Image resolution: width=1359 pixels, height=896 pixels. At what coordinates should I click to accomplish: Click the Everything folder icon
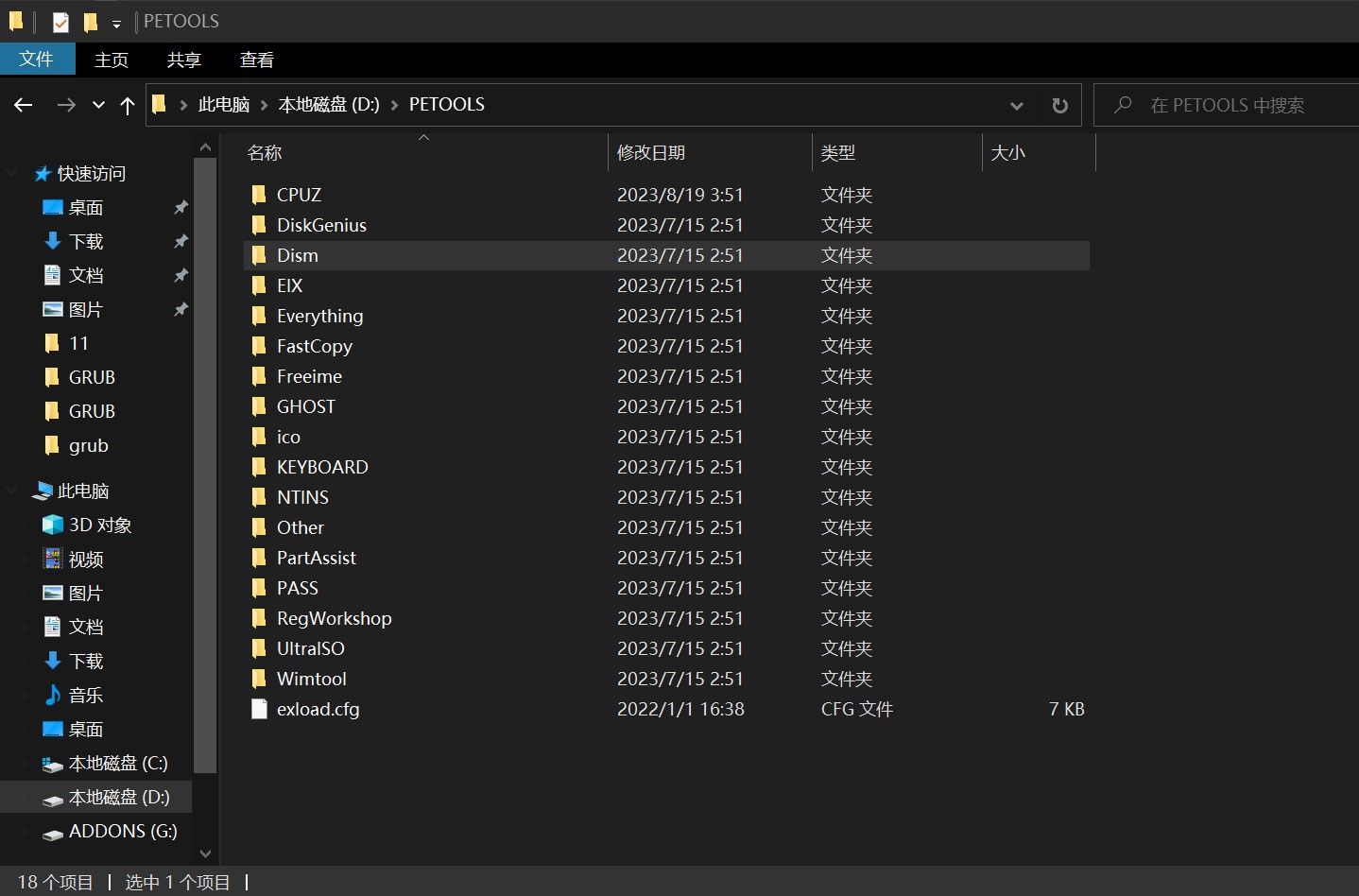tap(259, 316)
